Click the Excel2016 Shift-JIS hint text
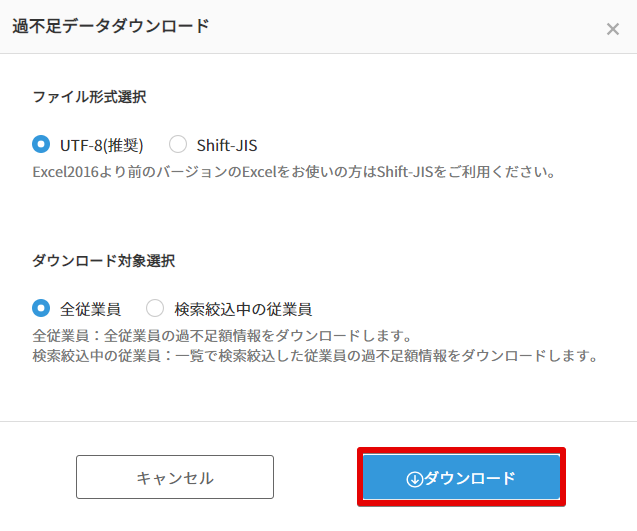The height and width of the screenshot is (531, 637). 294,172
